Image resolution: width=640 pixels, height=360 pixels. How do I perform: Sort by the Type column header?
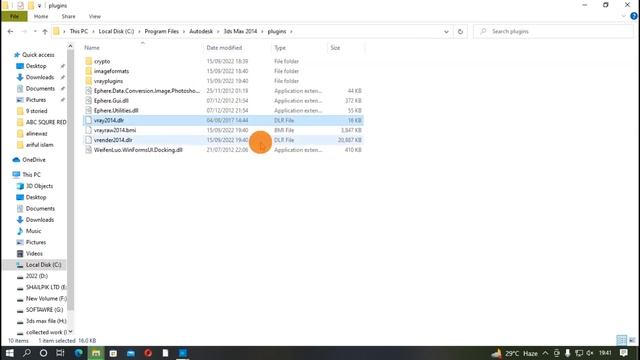tap(280, 48)
